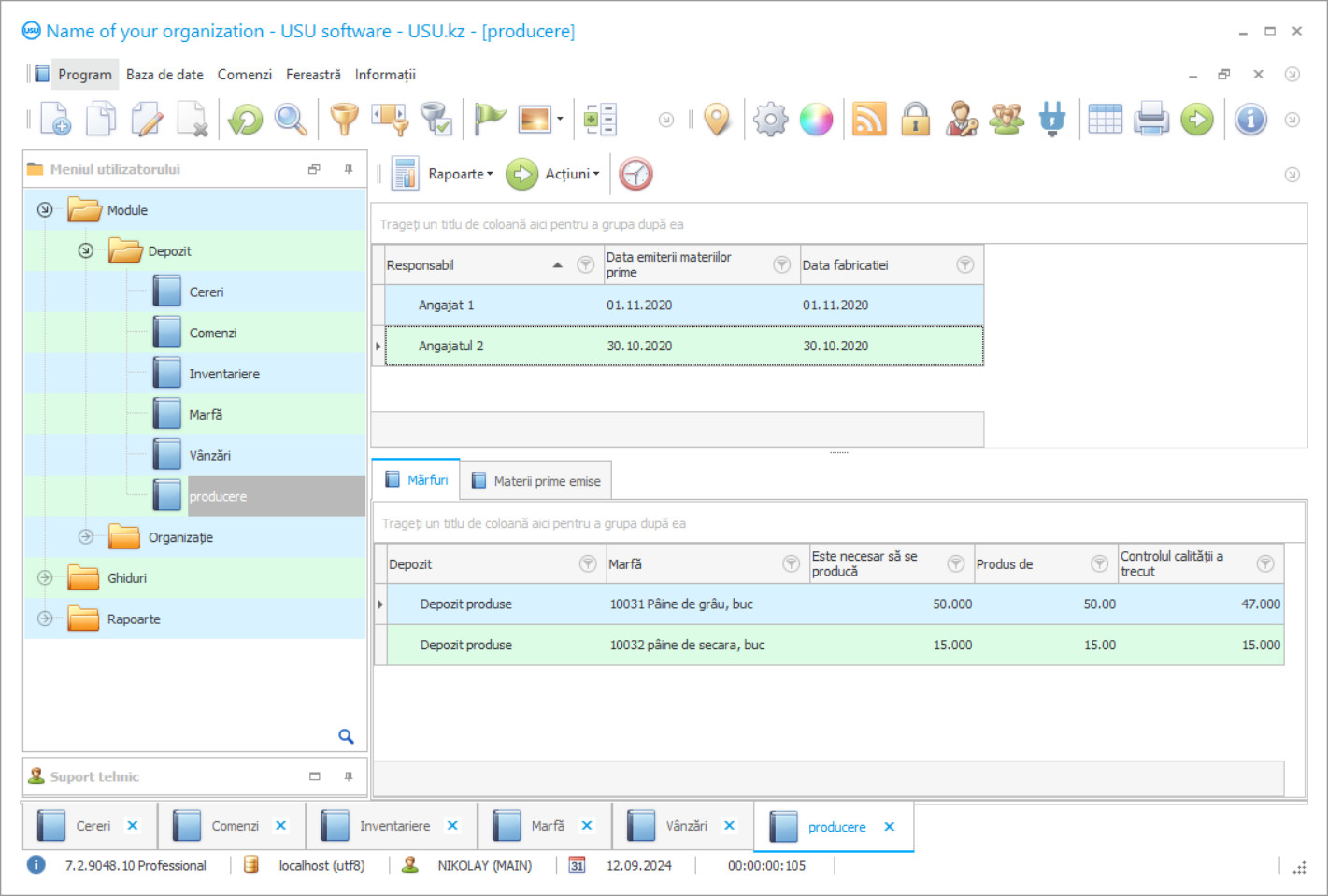Switch to Materii prime emise tab
This screenshot has height=896, width=1328.
point(536,481)
